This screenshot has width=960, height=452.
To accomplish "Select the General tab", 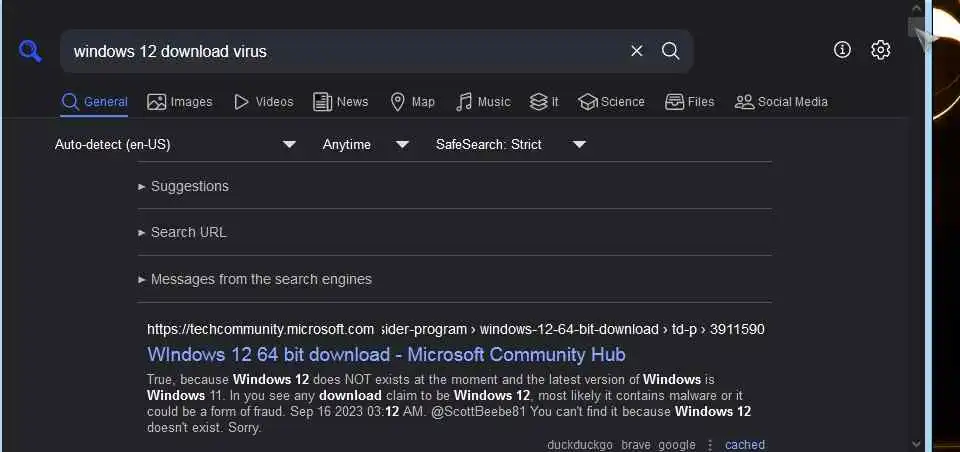I will pos(94,102).
